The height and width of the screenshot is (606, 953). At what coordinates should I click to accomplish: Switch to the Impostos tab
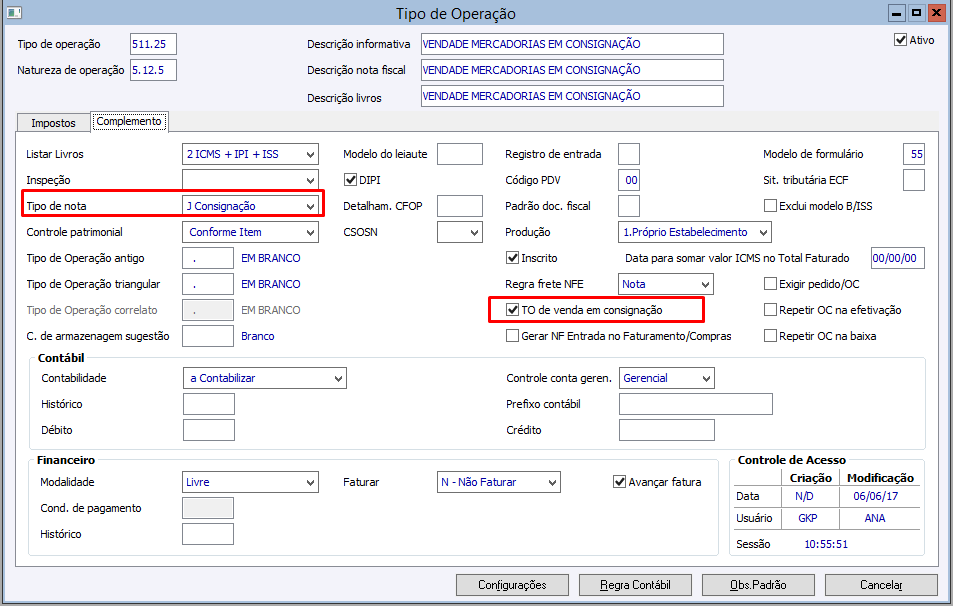coord(53,123)
